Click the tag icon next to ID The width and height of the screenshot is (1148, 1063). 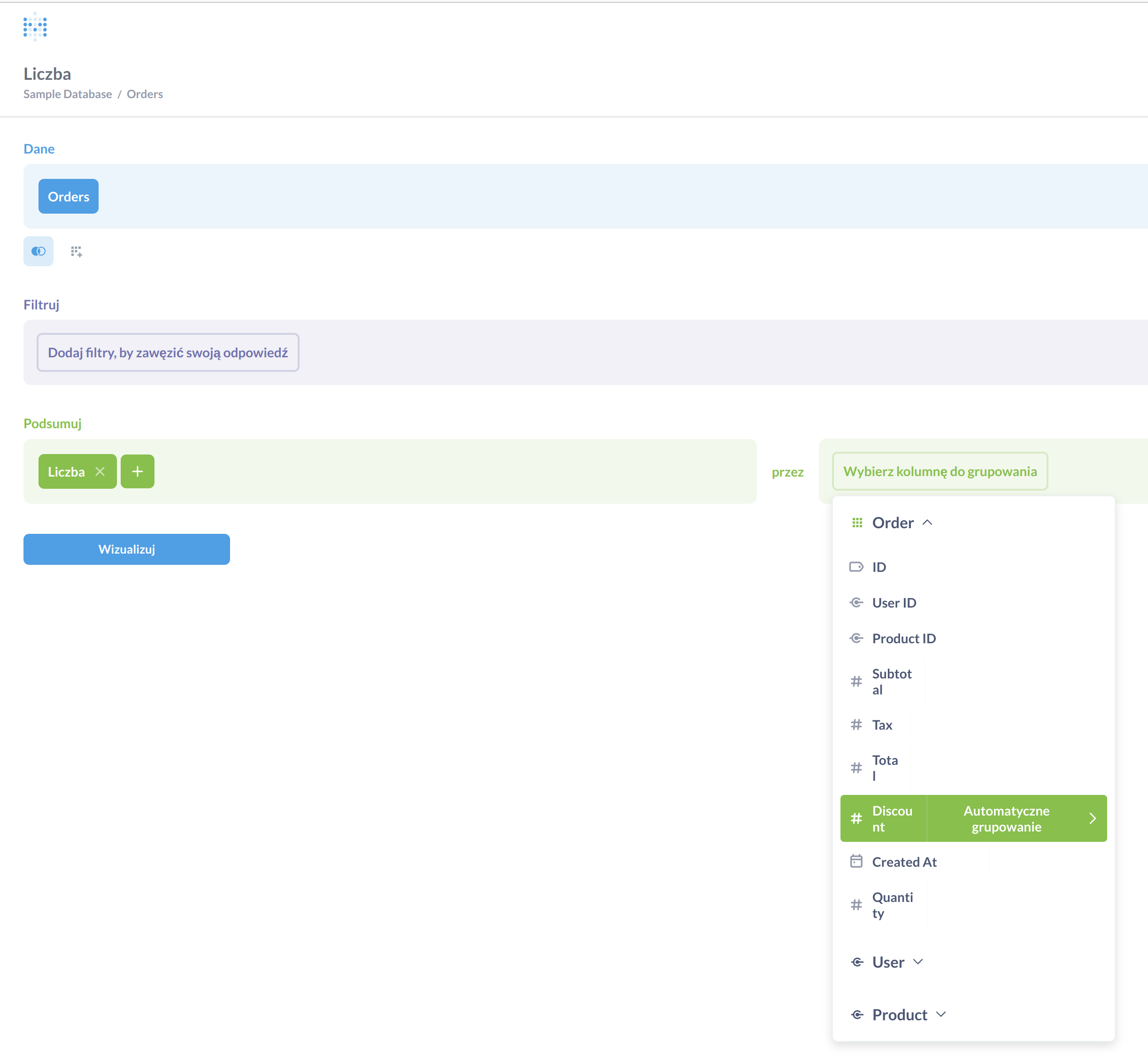click(x=856, y=567)
